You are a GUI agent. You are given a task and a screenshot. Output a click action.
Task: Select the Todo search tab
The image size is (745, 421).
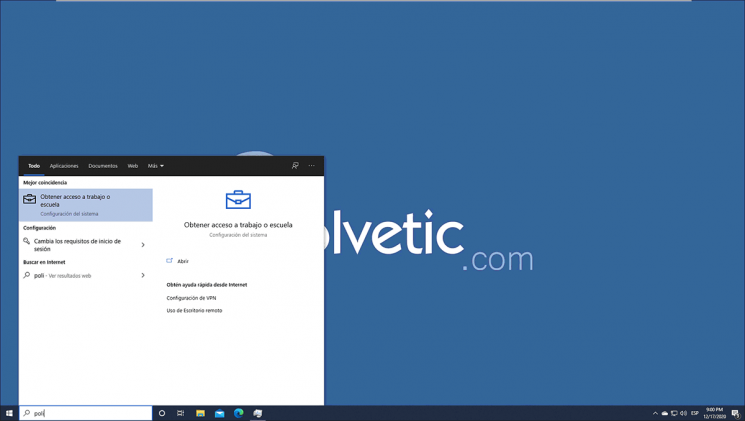coord(34,166)
